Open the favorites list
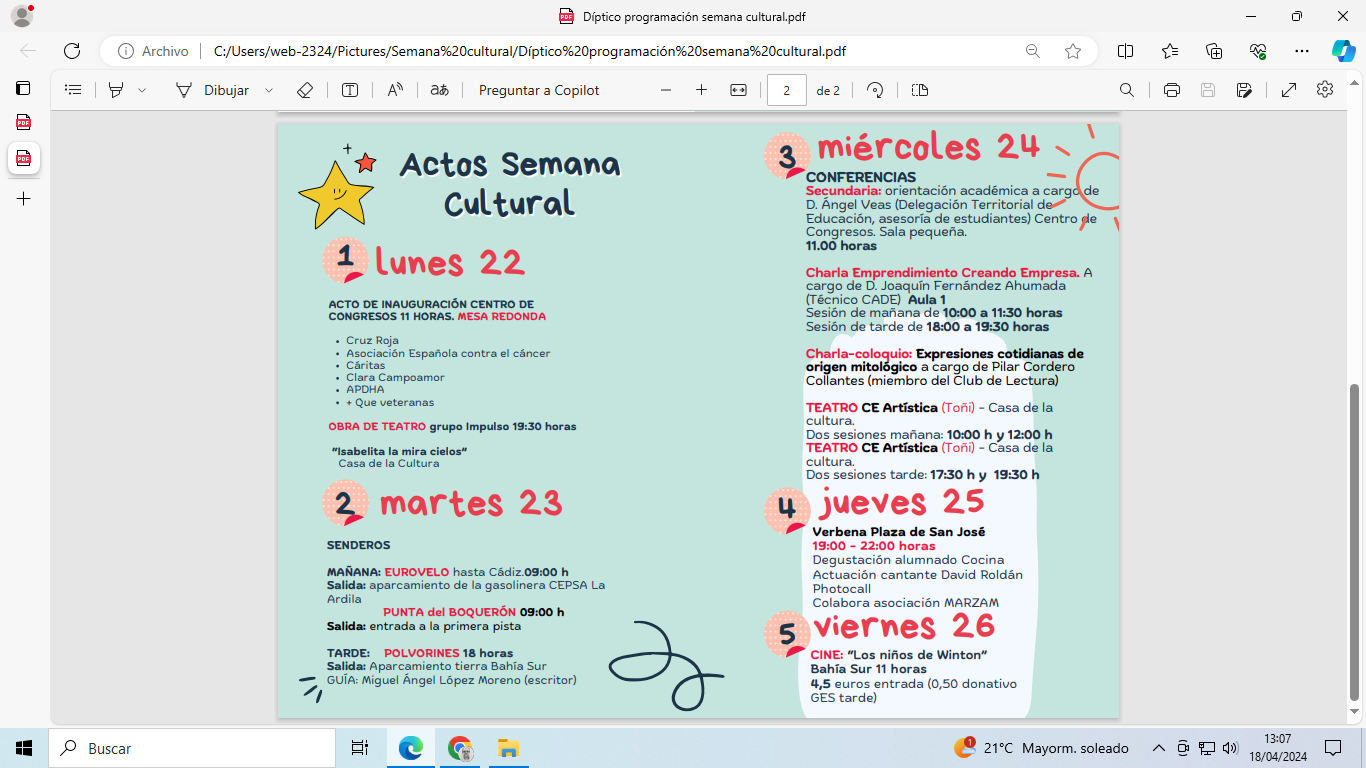This screenshot has height=768, width=1366. click(x=1170, y=51)
